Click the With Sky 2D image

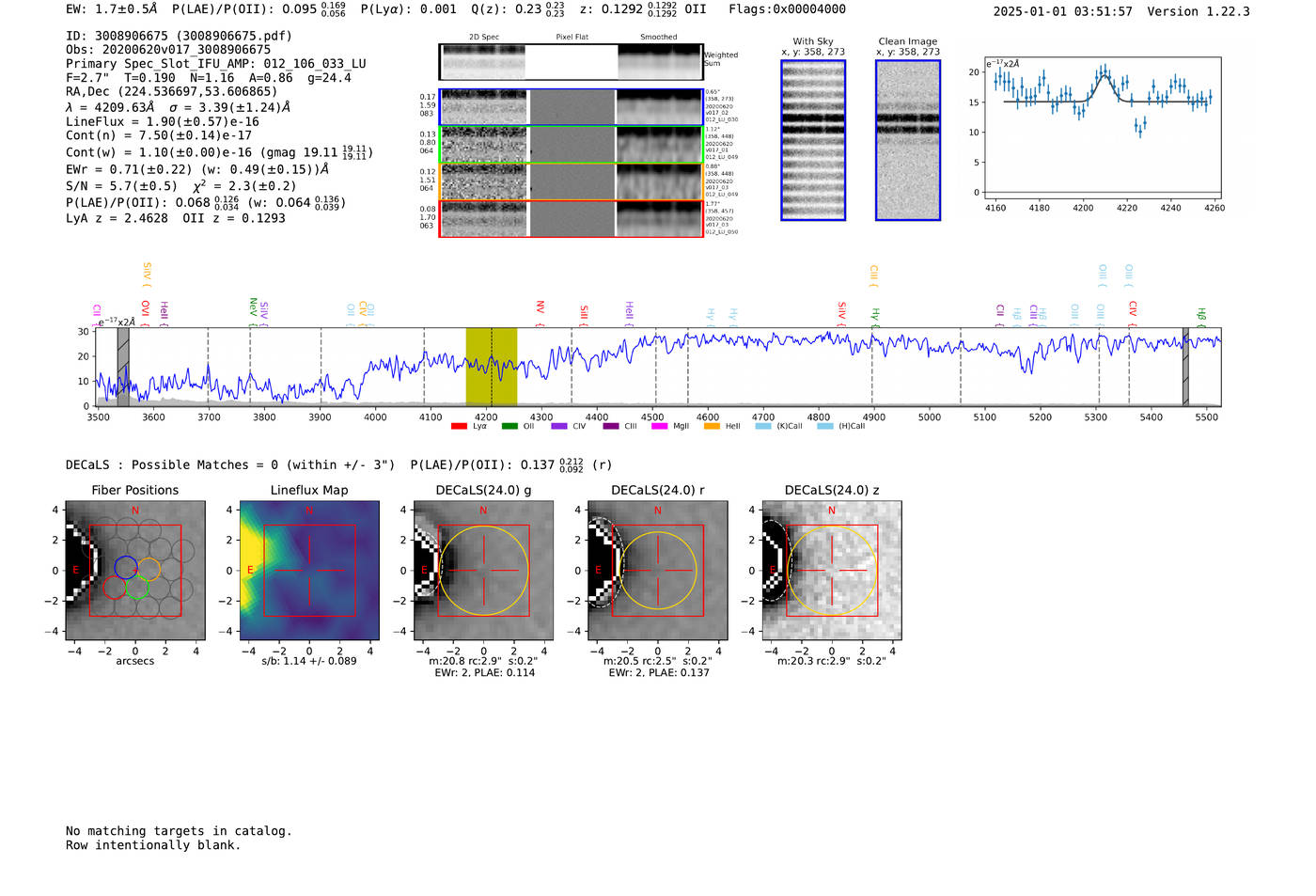point(813,140)
